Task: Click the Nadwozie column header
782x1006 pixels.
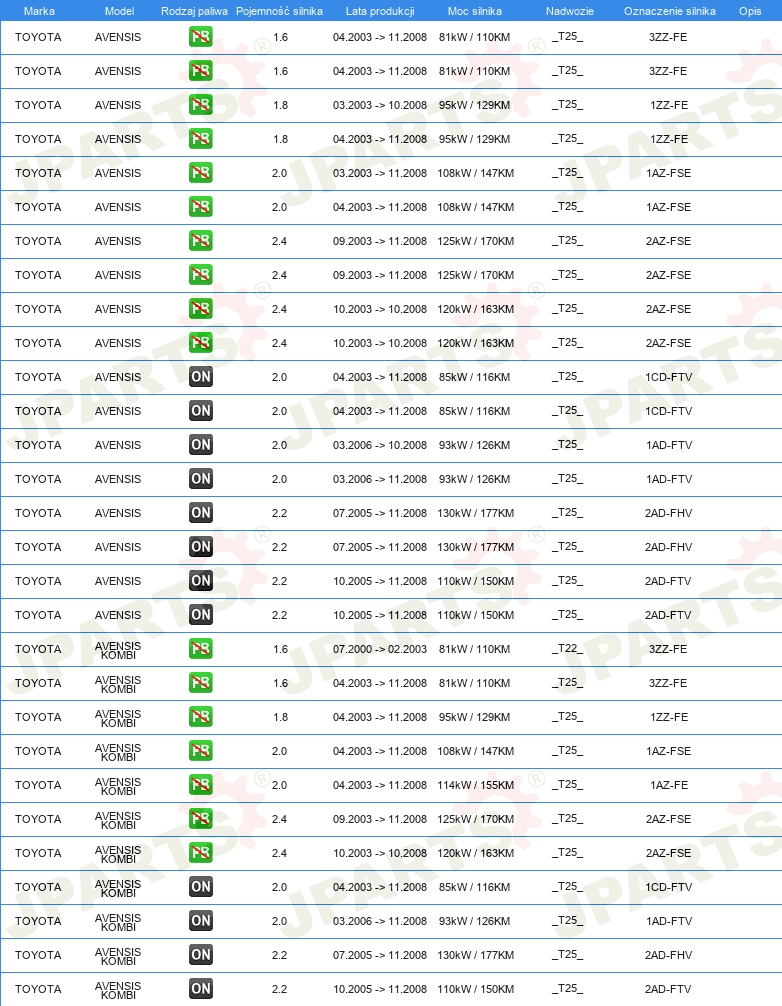Action: click(x=570, y=11)
